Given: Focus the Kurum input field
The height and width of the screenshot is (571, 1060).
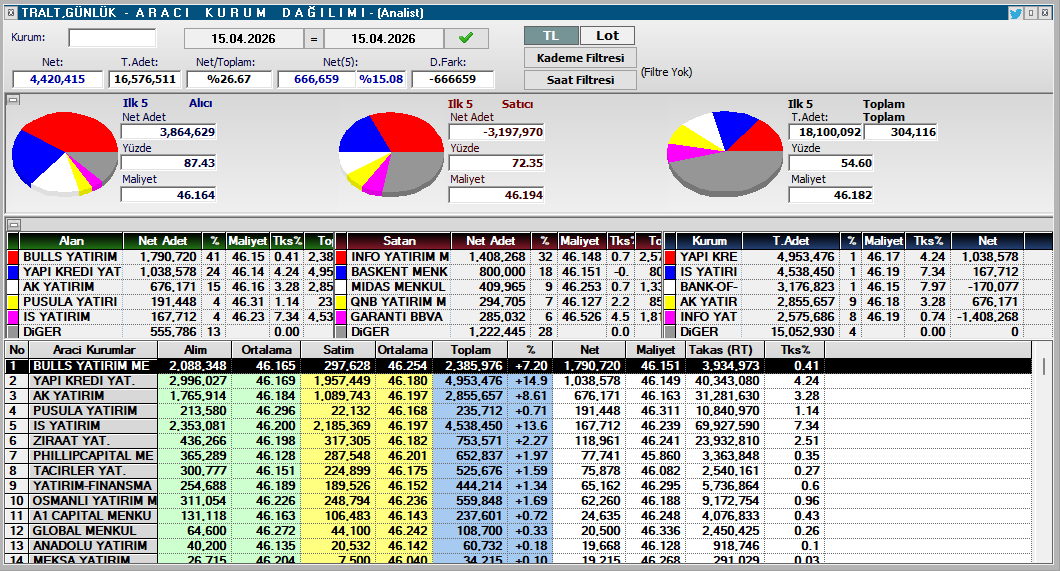Looking at the screenshot, I should coord(112,38).
